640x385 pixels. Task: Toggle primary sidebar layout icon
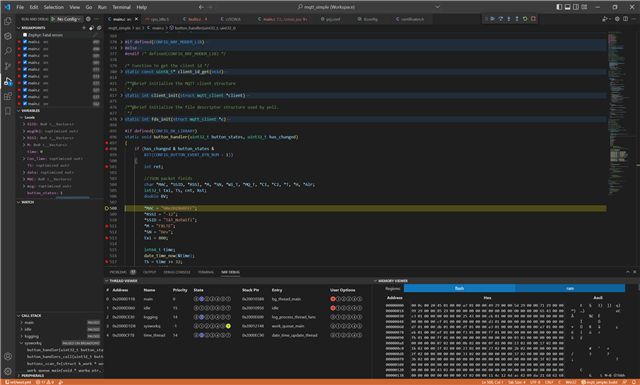point(559,7)
